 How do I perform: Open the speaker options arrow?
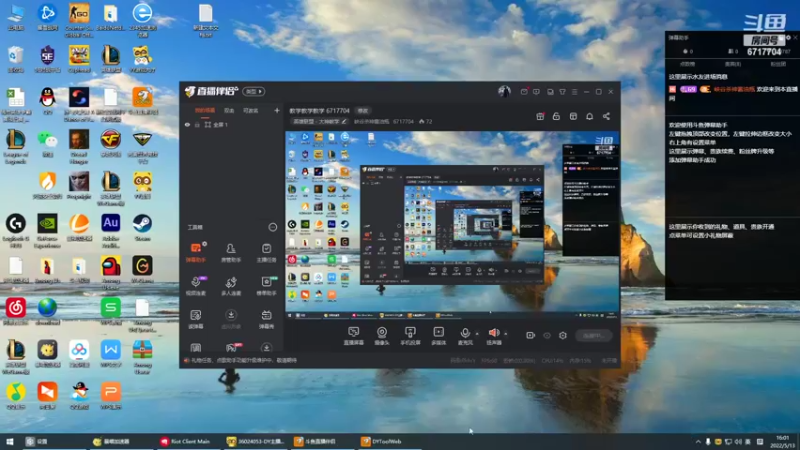(506, 334)
